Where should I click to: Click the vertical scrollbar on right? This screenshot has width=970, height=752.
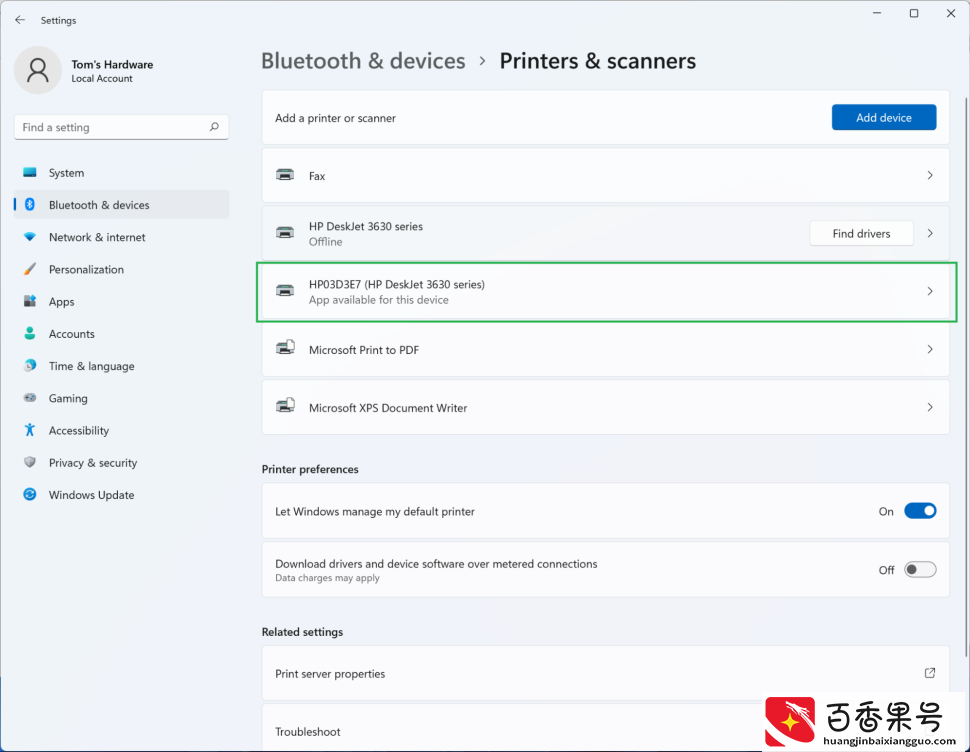tap(965, 377)
